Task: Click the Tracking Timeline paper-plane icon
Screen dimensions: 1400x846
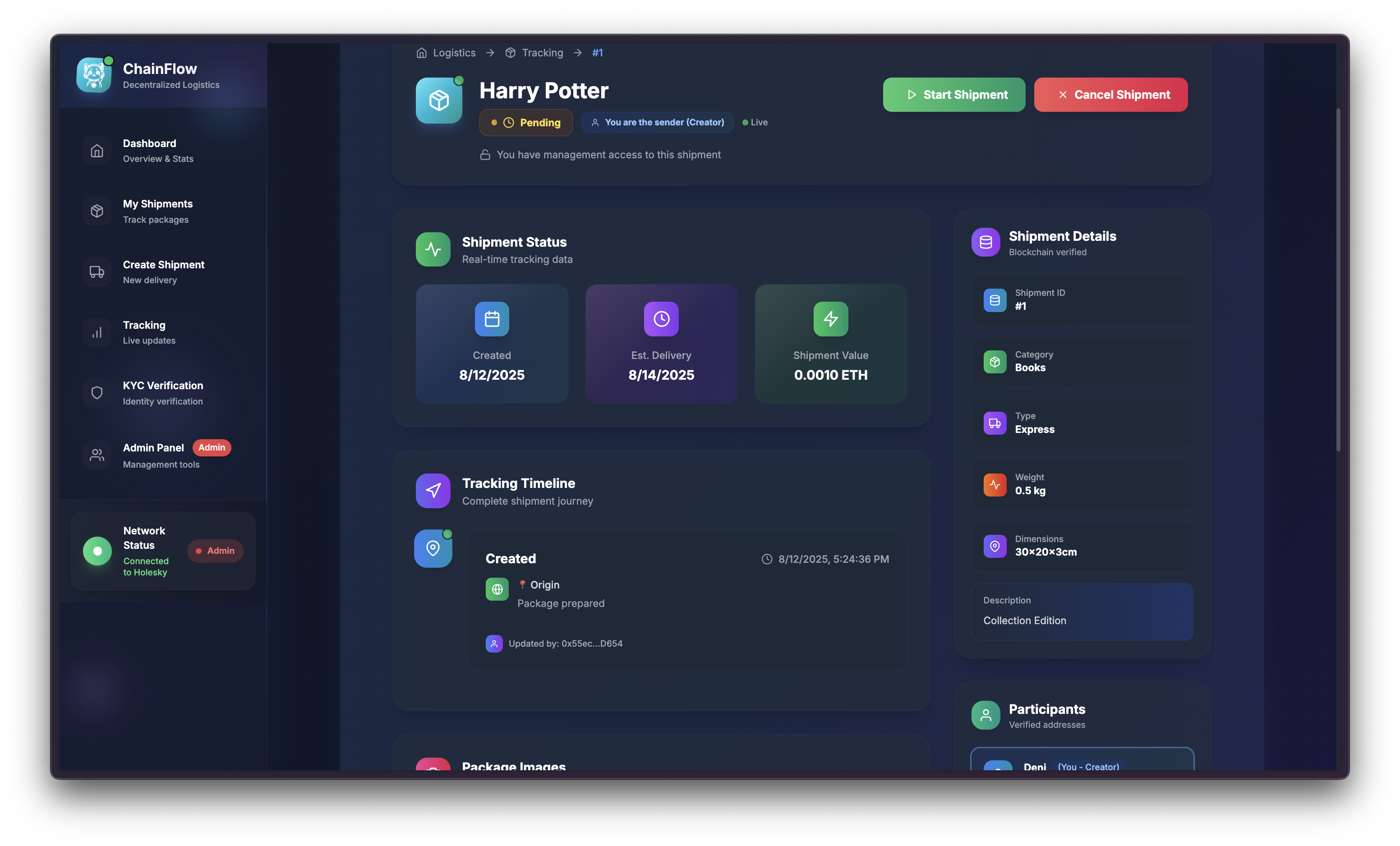Action: click(x=433, y=490)
